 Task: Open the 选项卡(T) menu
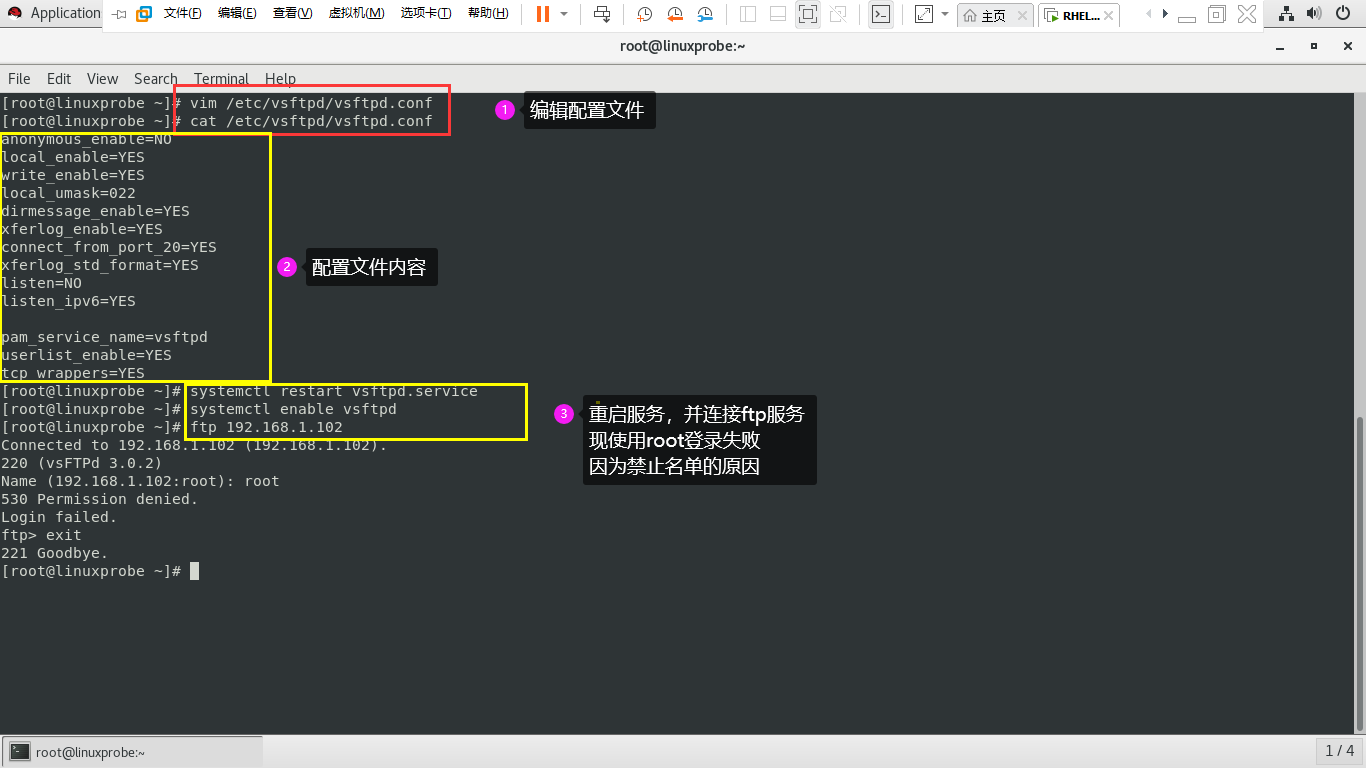[x=426, y=14]
